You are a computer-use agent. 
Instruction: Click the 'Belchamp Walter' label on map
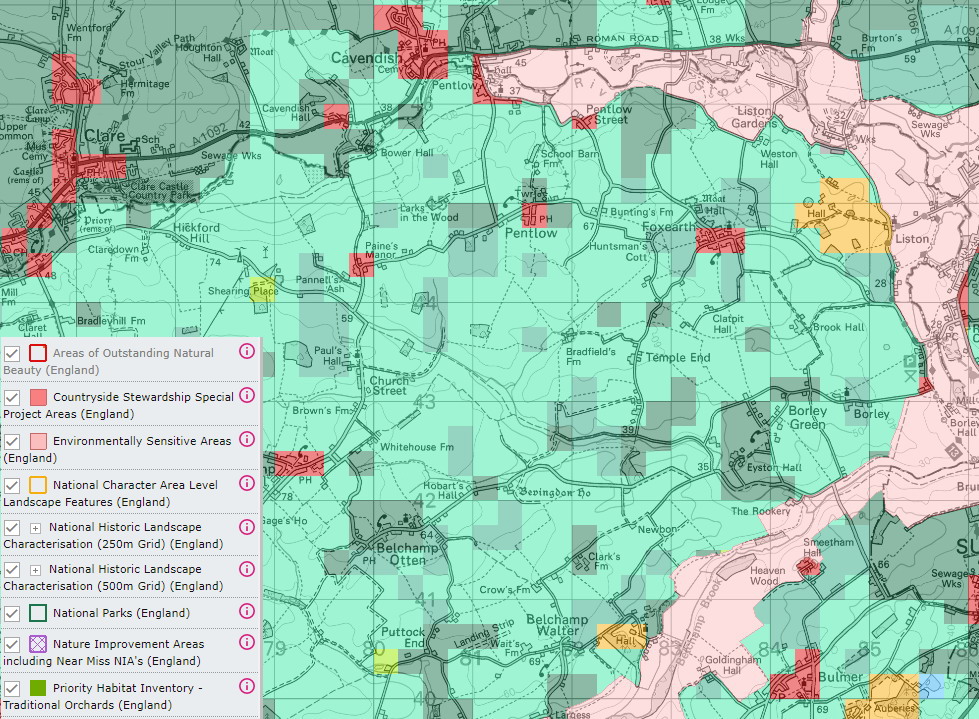557,625
